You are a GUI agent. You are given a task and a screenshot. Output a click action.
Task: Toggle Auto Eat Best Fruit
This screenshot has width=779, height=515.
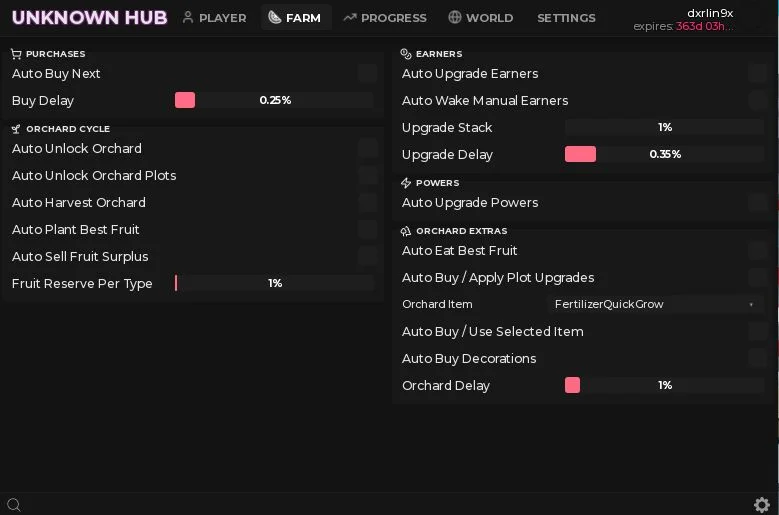tap(758, 250)
